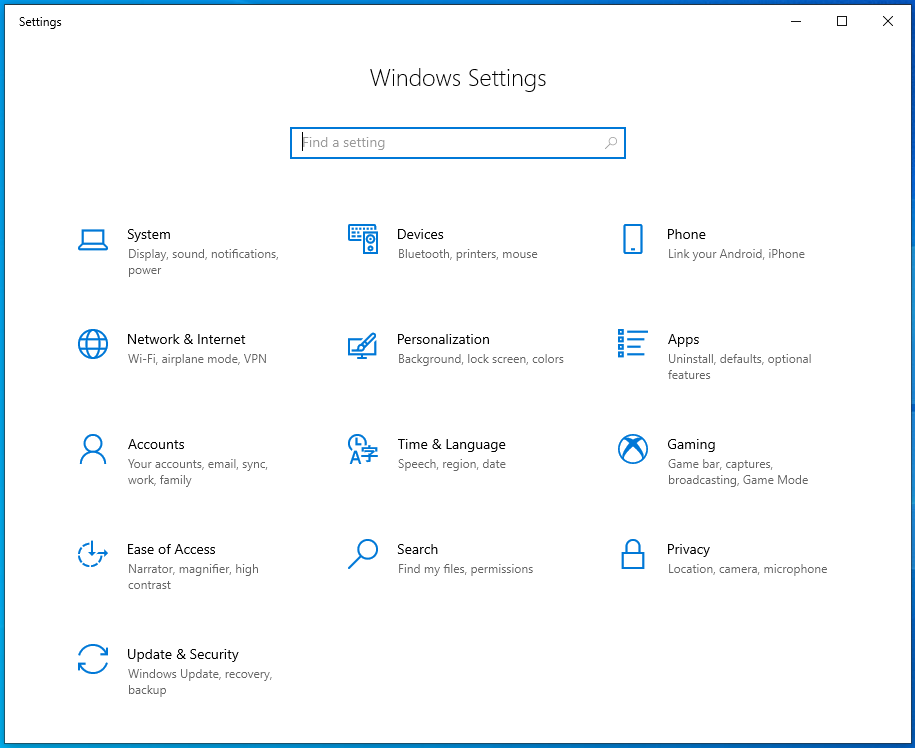Maximize the Settings window

coord(841,22)
